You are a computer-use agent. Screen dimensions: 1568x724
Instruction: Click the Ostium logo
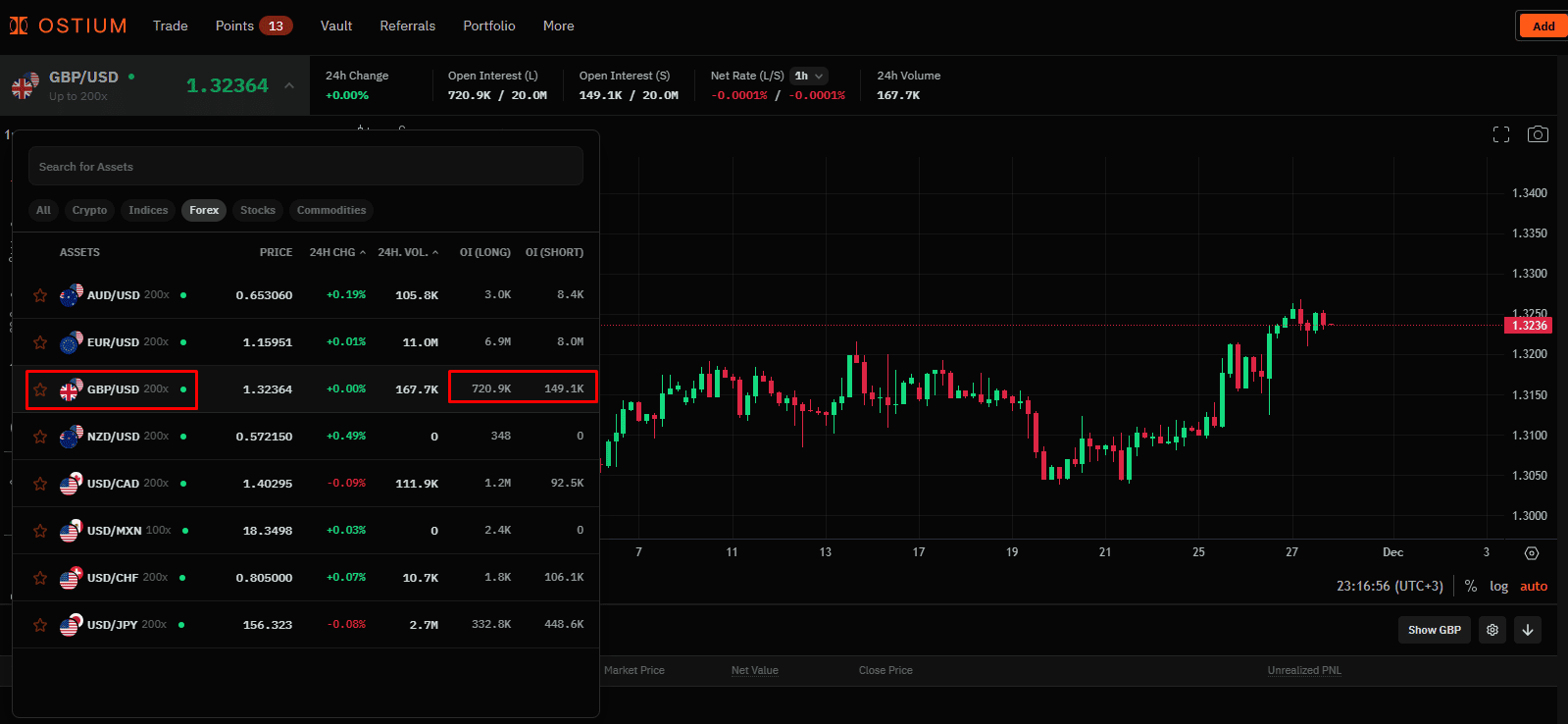(69, 26)
